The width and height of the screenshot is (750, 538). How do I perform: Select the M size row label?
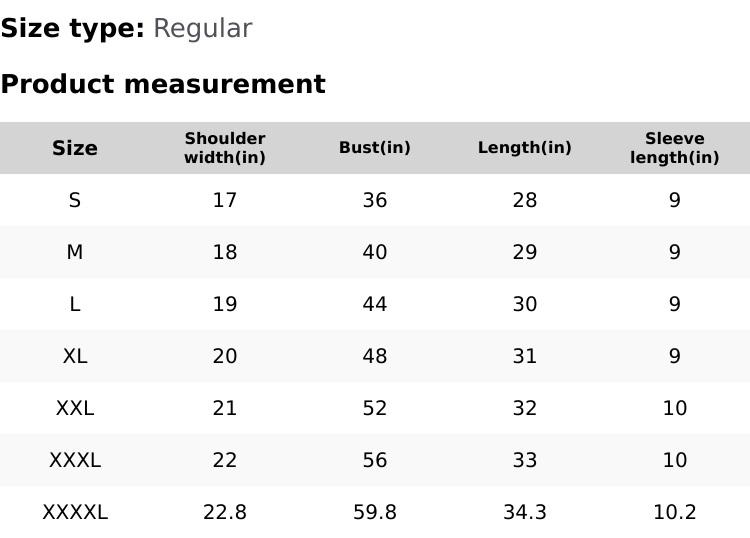(x=75, y=252)
